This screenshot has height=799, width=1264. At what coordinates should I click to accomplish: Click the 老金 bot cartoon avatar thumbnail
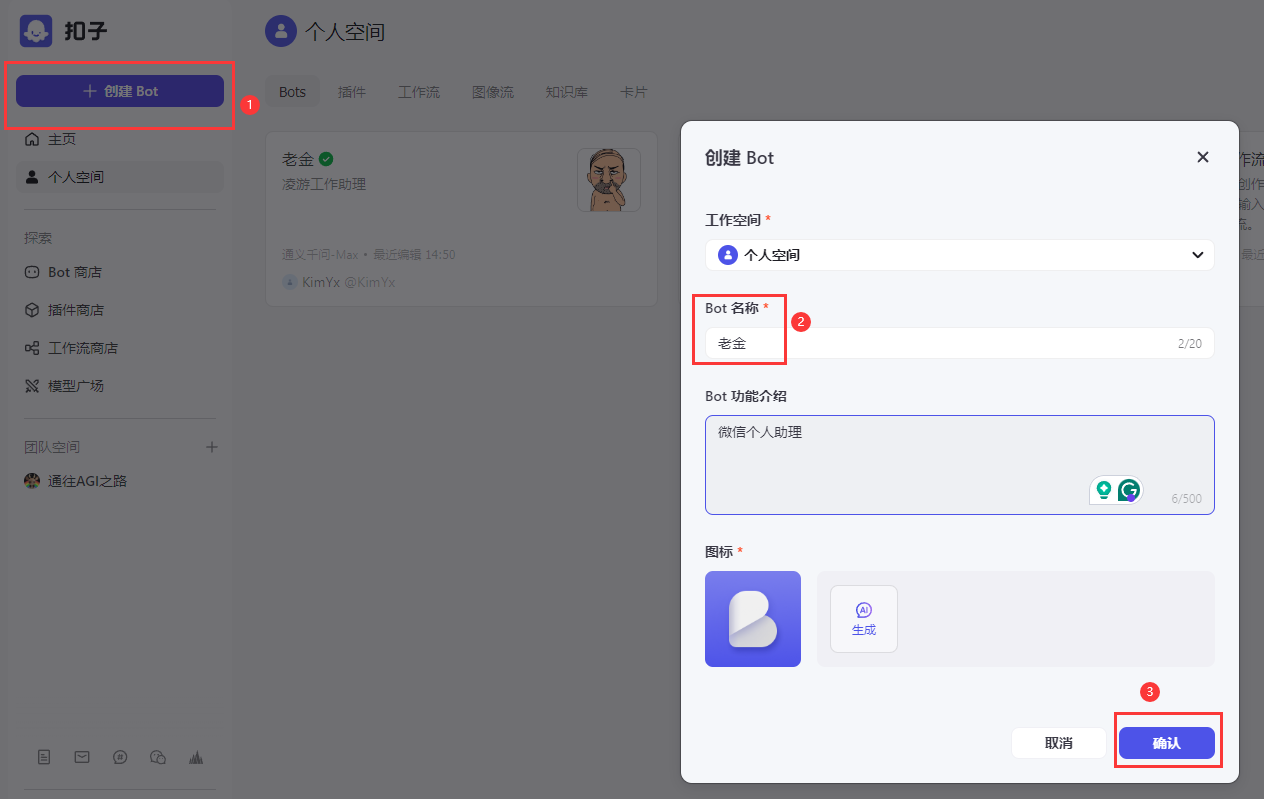coord(609,180)
